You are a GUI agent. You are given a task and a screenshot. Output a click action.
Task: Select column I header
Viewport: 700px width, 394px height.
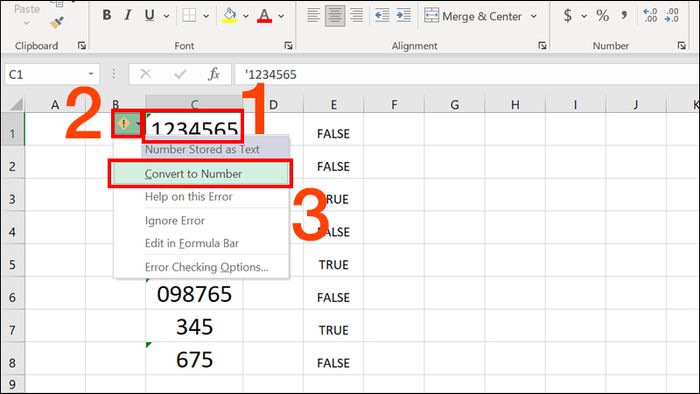click(575, 104)
